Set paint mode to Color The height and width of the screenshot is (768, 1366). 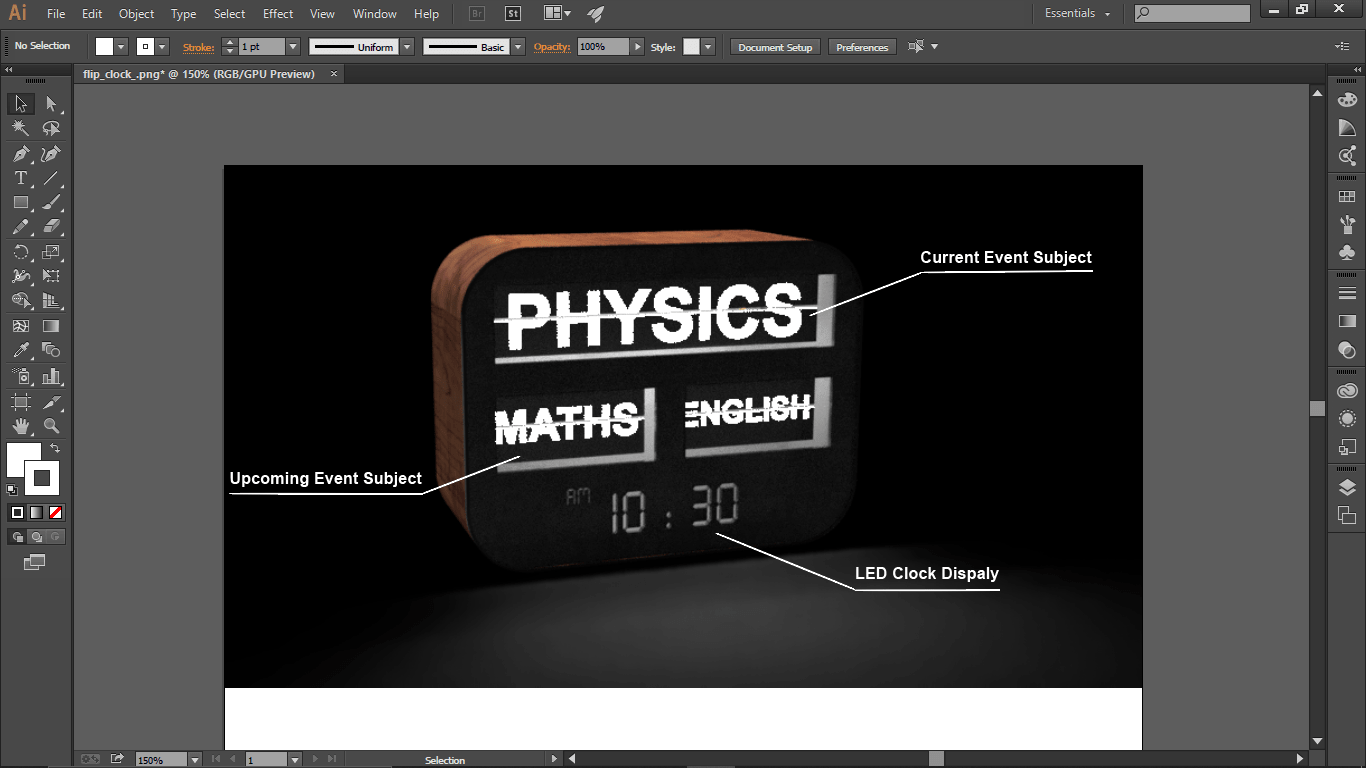[17, 512]
